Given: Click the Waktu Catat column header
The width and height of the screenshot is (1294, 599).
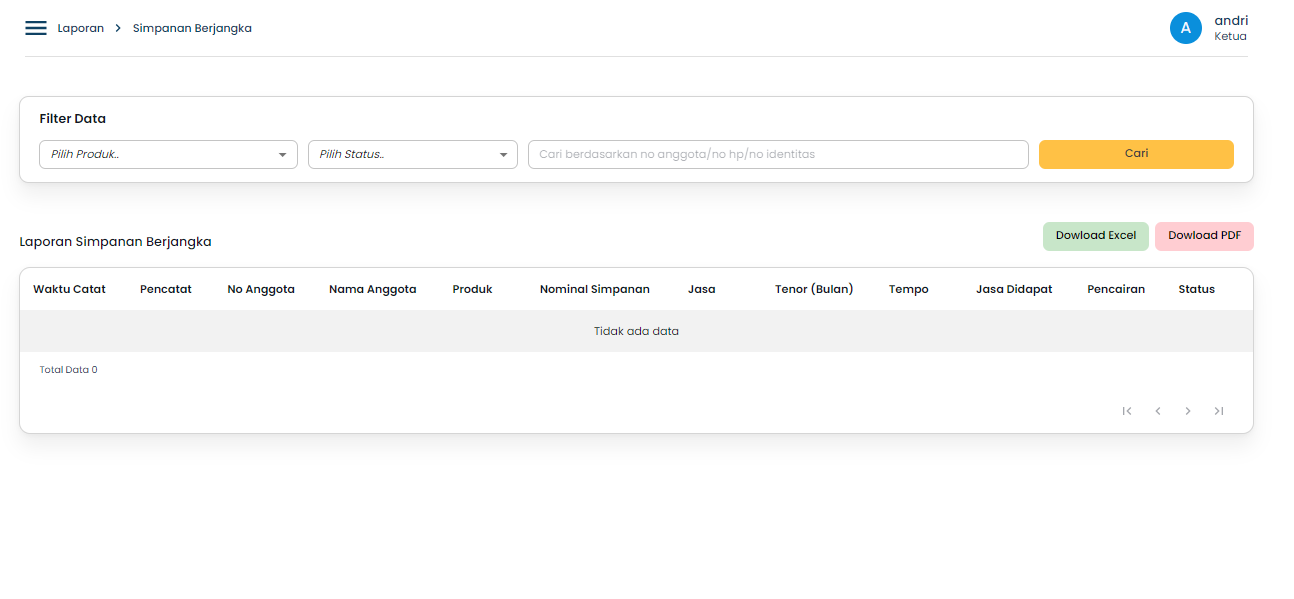Looking at the screenshot, I should [x=69, y=289].
